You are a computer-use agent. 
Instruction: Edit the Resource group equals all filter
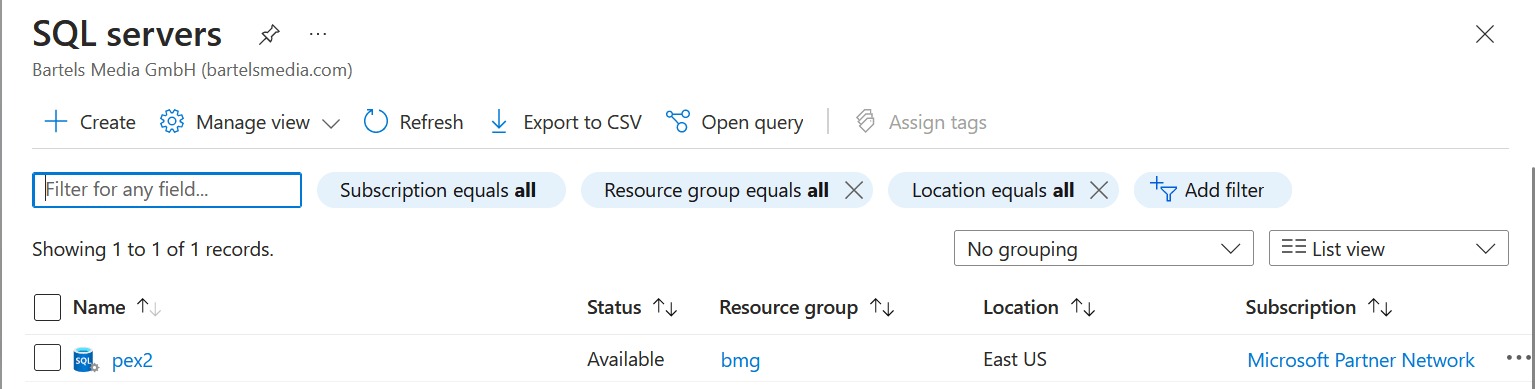716,190
